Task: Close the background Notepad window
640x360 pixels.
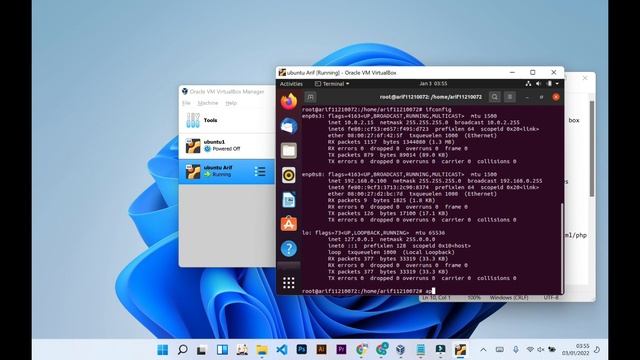Action: [585, 78]
